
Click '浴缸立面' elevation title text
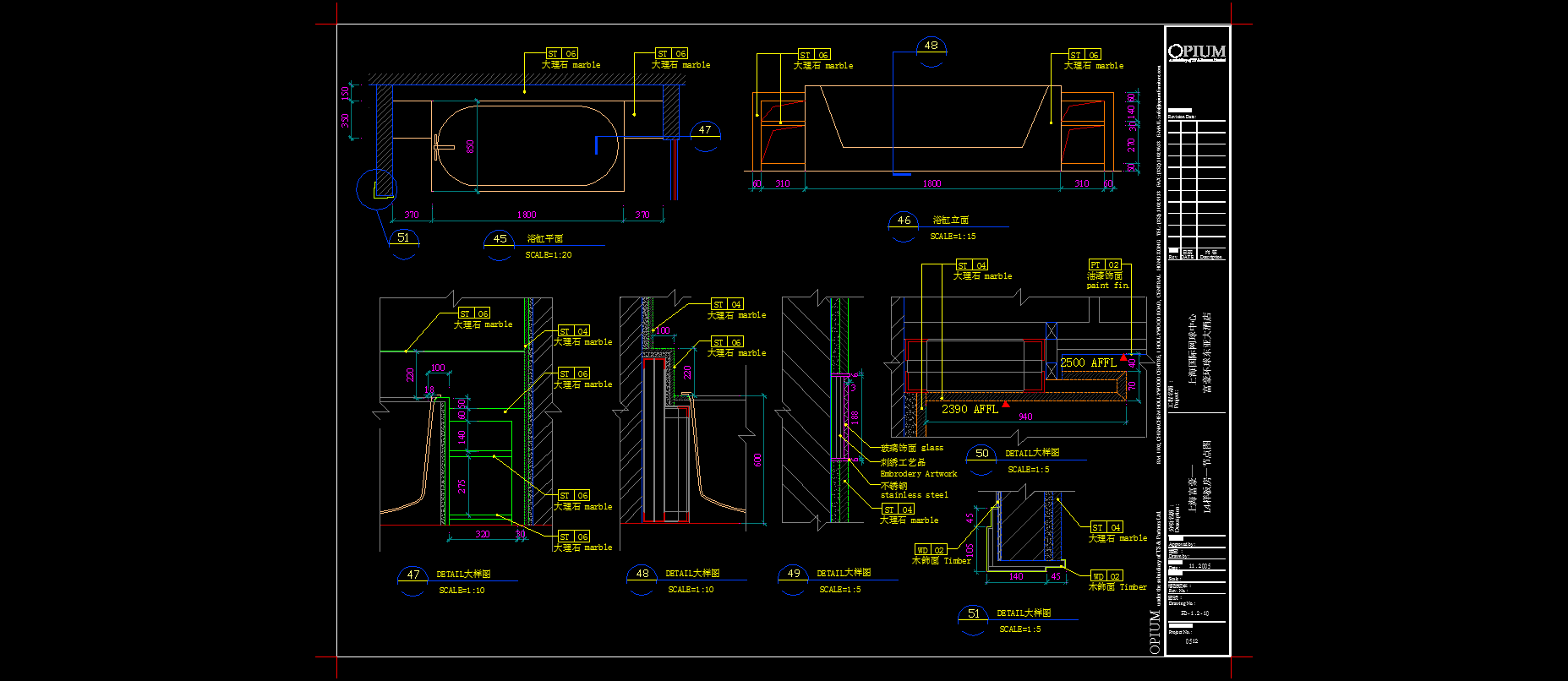[951, 221]
